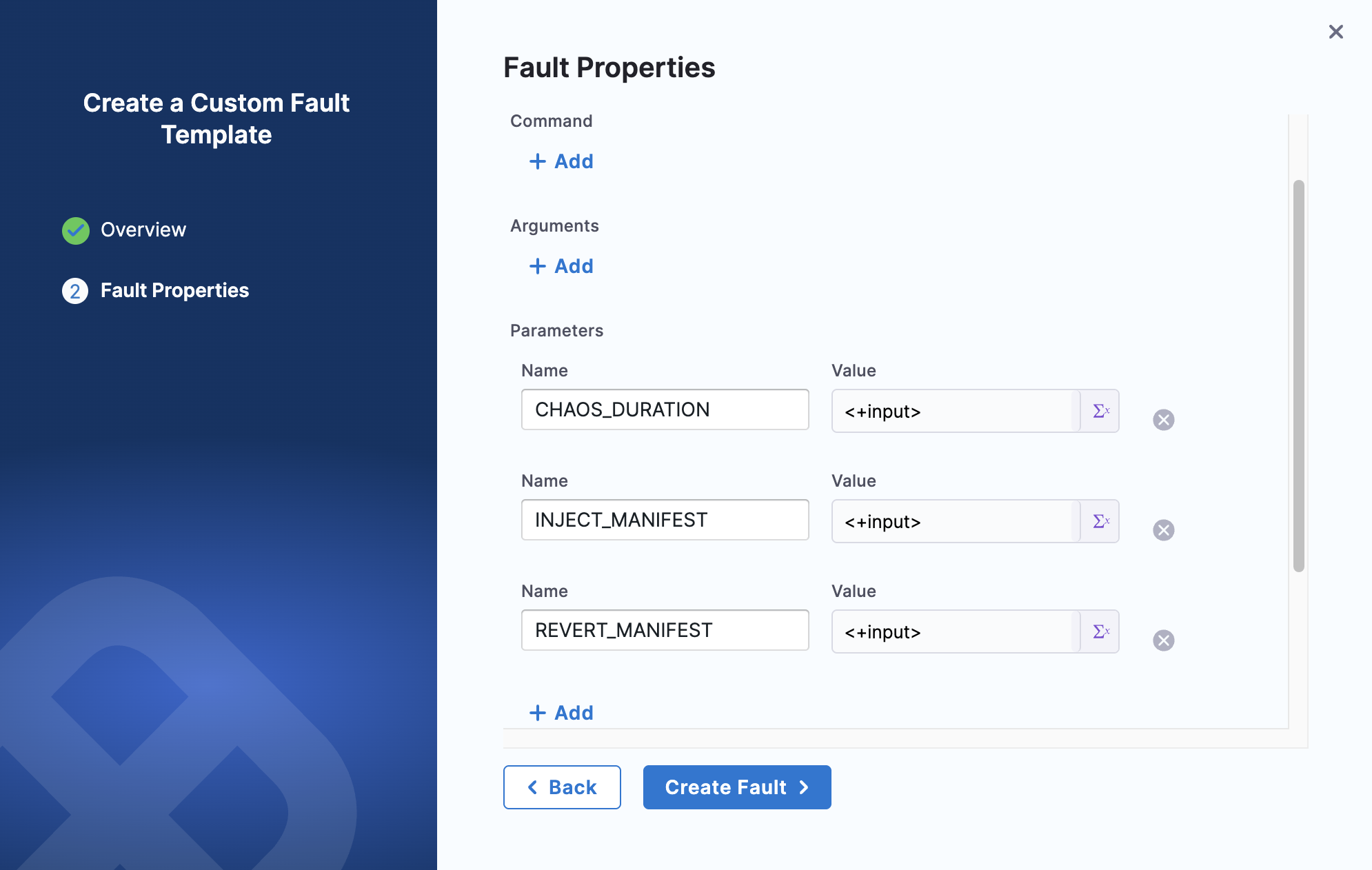Go back using the Back button

coord(562,787)
